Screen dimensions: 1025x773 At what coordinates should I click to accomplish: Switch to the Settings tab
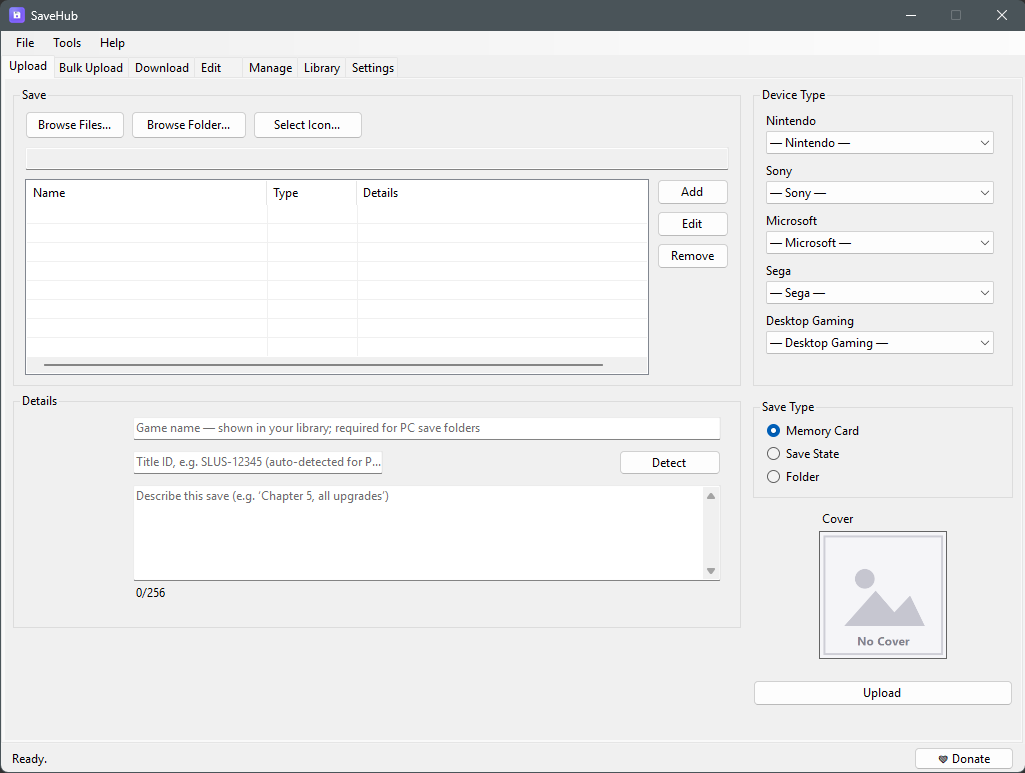click(x=373, y=68)
